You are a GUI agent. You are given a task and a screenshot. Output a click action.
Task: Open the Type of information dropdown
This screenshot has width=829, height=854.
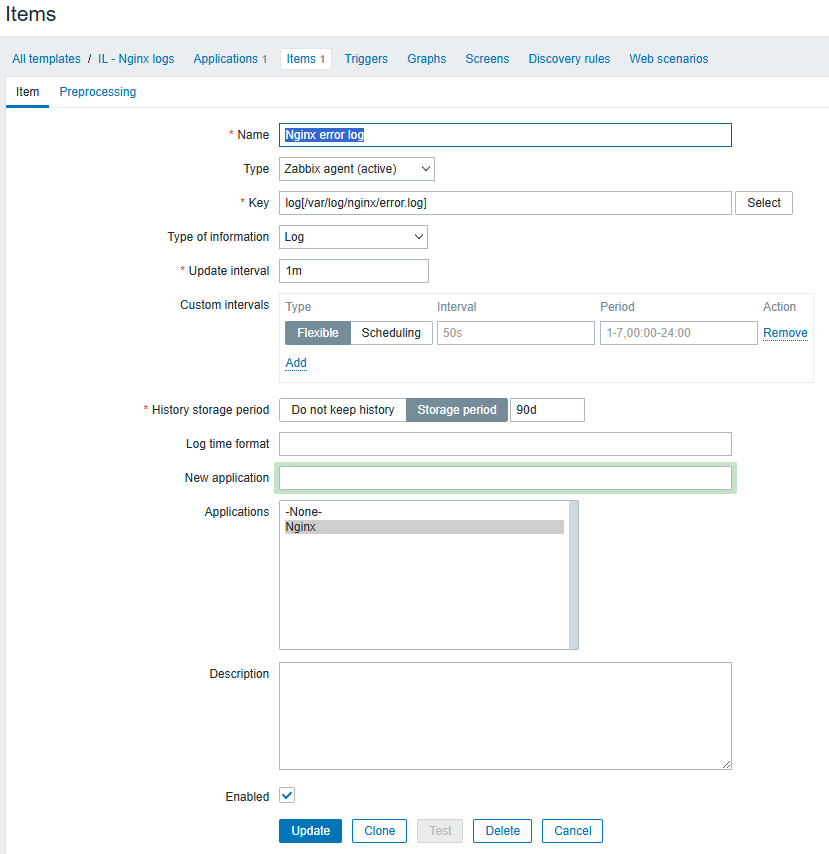pos(353,237)
